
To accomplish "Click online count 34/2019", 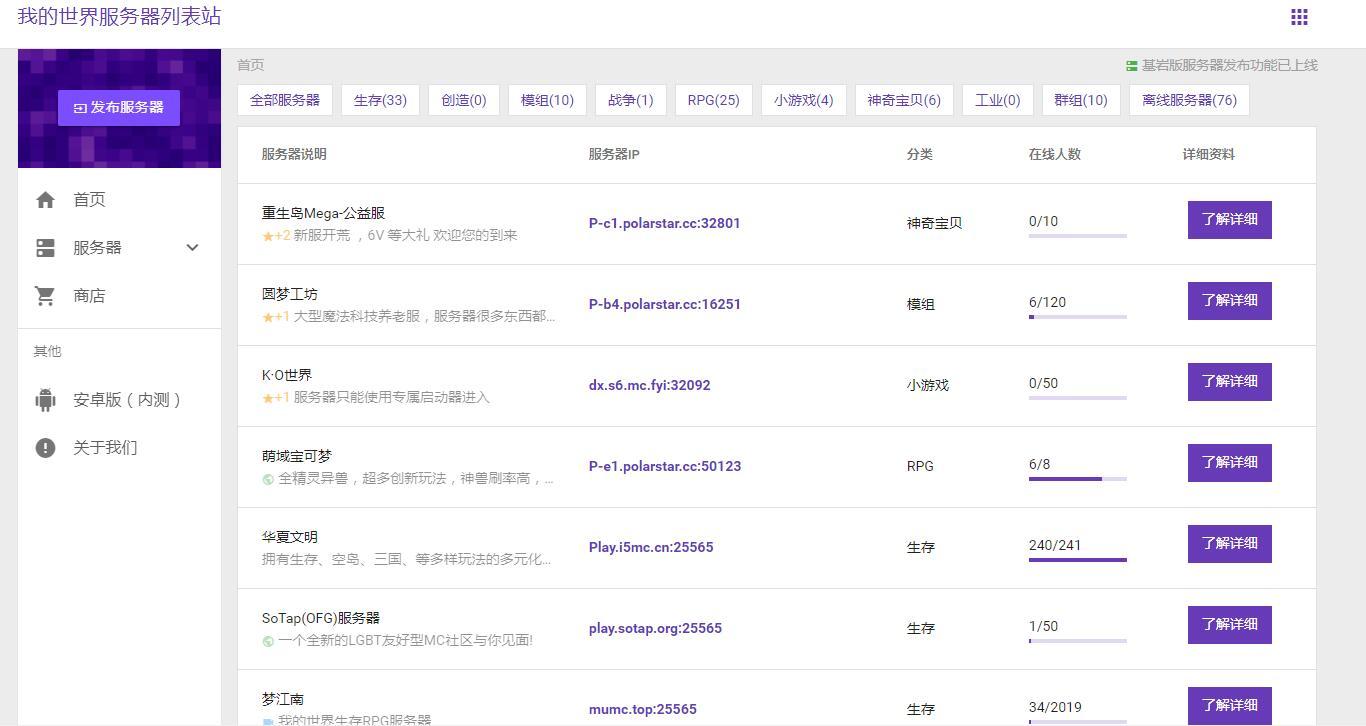I will [x=1055, y=708].
